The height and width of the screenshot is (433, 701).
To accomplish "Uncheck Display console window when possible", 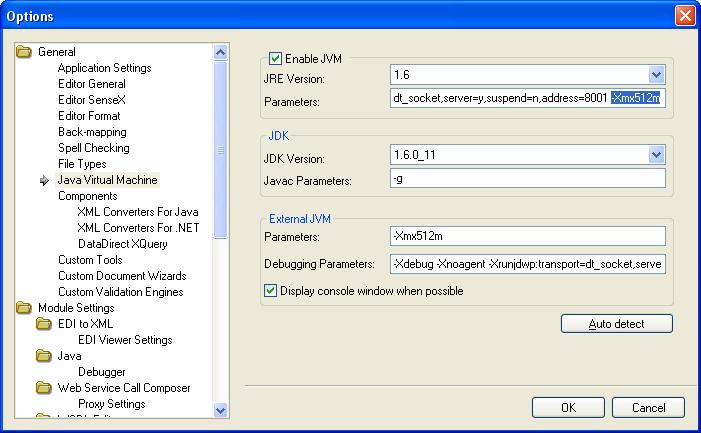I will tap(271, 291).
